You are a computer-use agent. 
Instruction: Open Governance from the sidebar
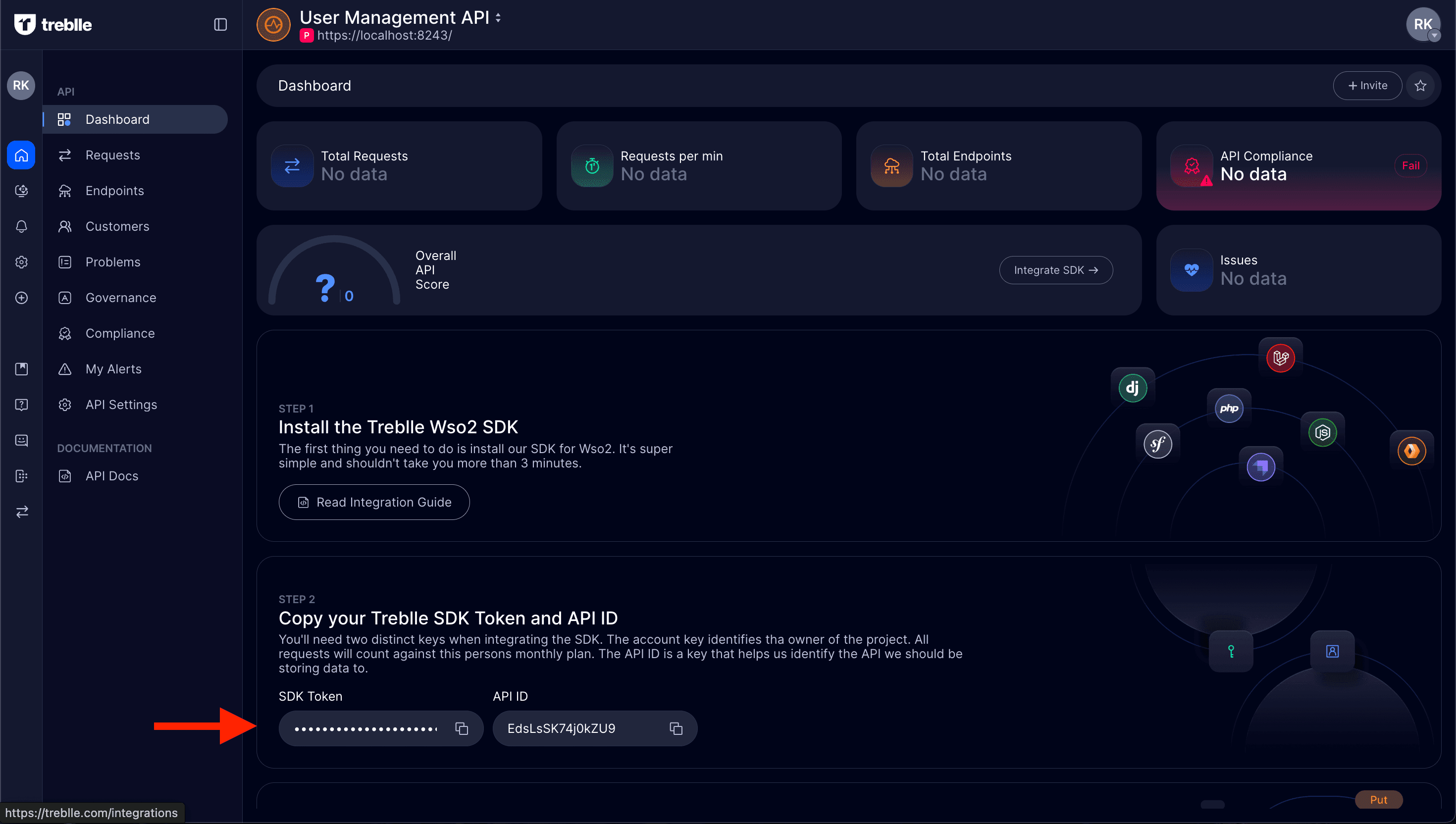point(120,297)
